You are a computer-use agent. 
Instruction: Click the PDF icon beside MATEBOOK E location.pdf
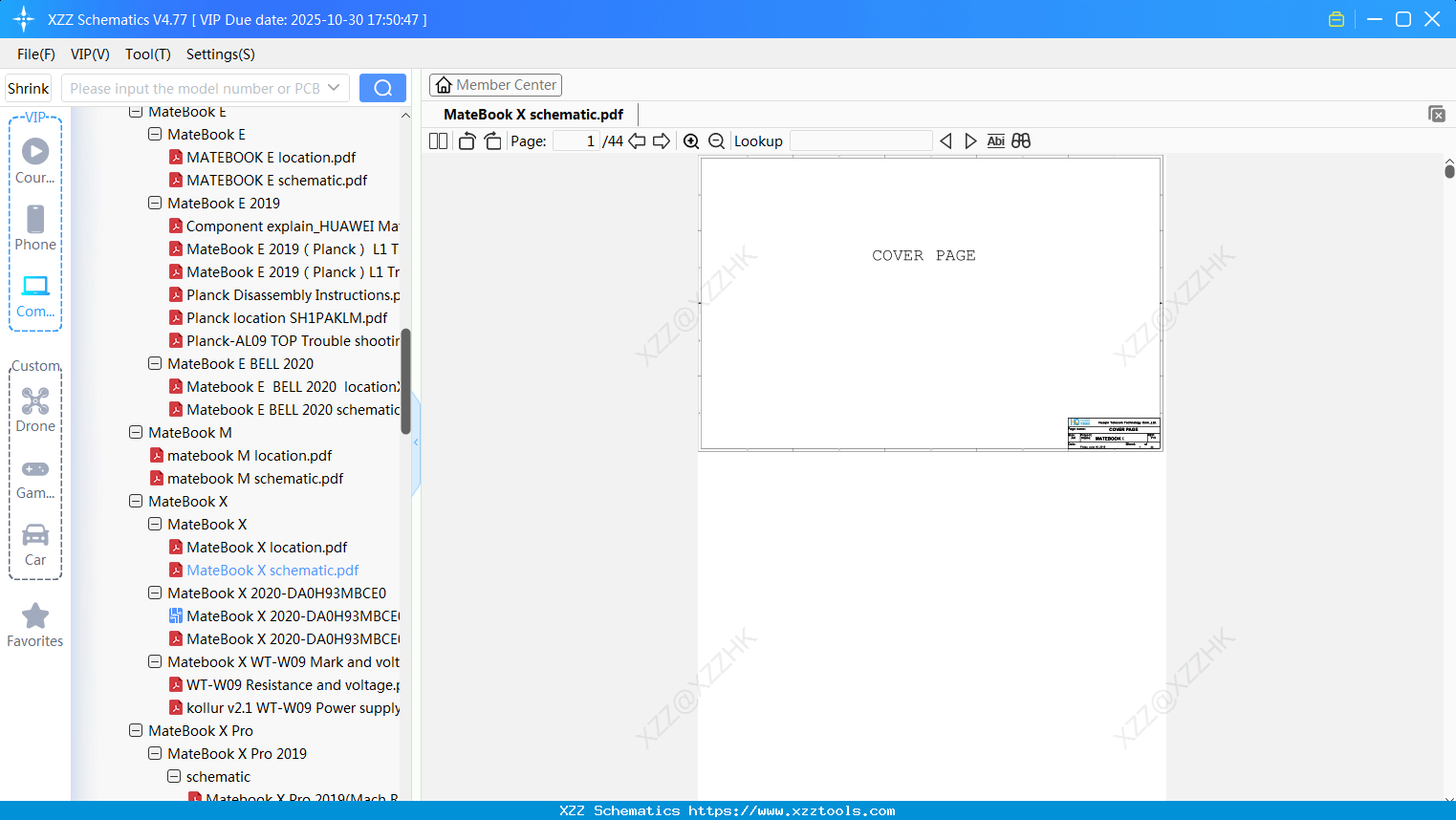click(176, 157)
